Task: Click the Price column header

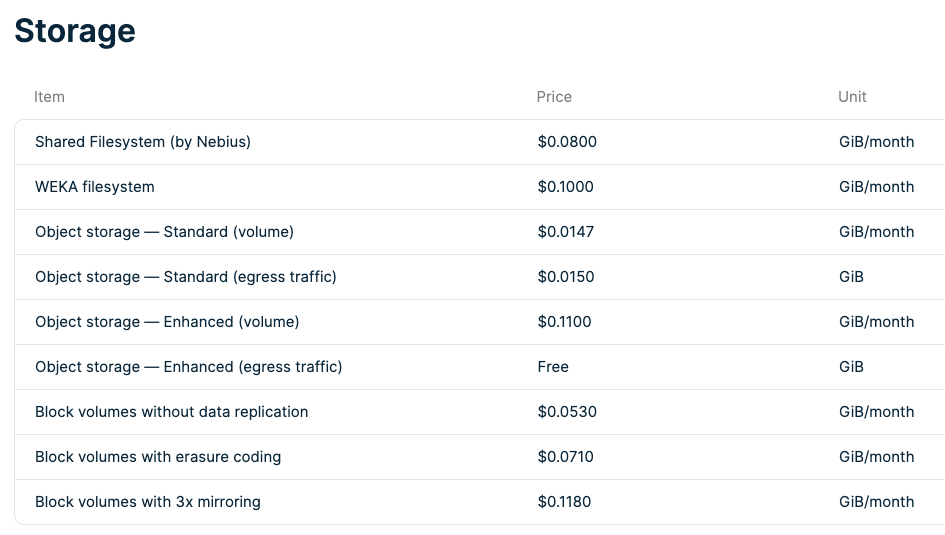Action: [554, 97]
